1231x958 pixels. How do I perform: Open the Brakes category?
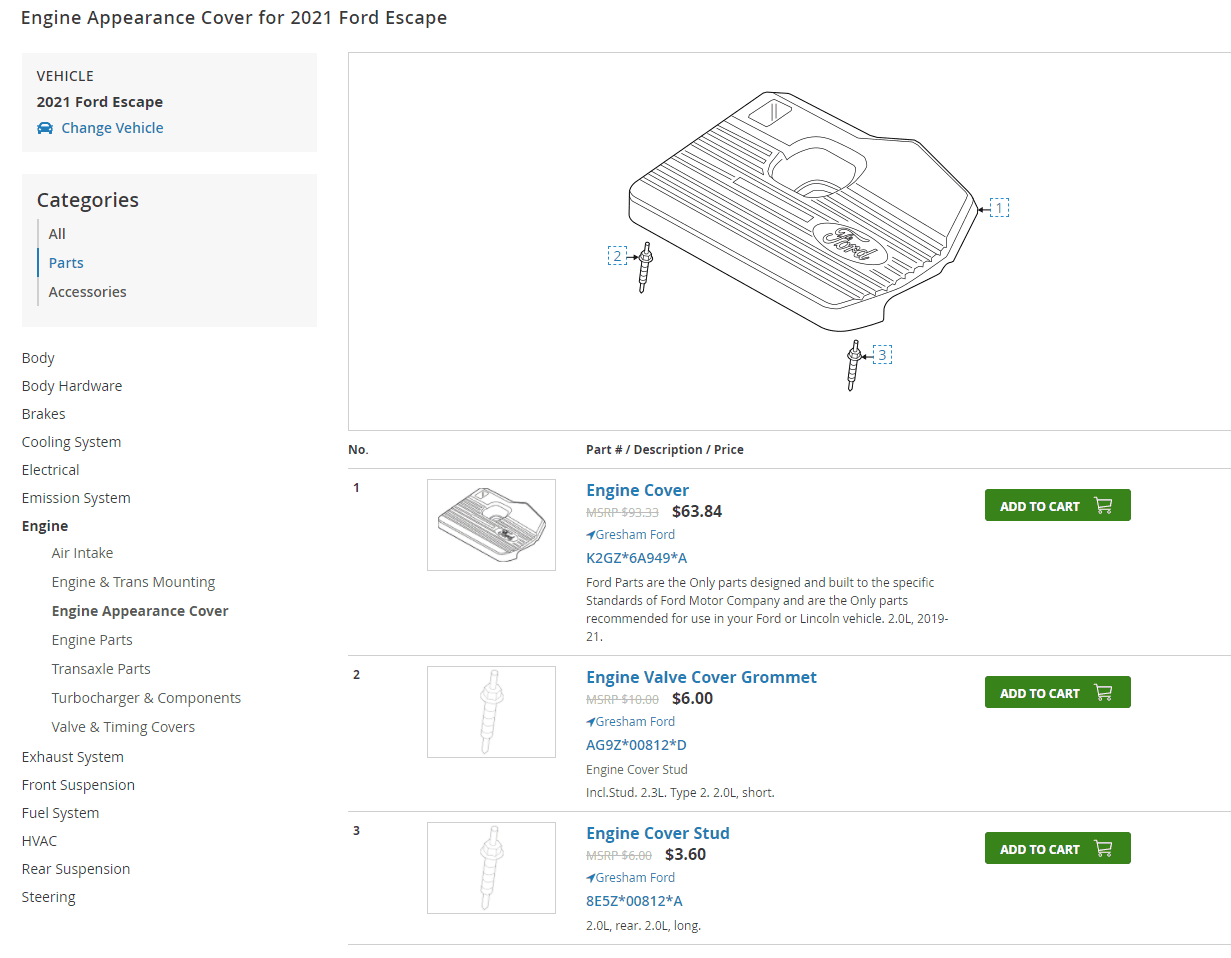click(x=44, y=414)
